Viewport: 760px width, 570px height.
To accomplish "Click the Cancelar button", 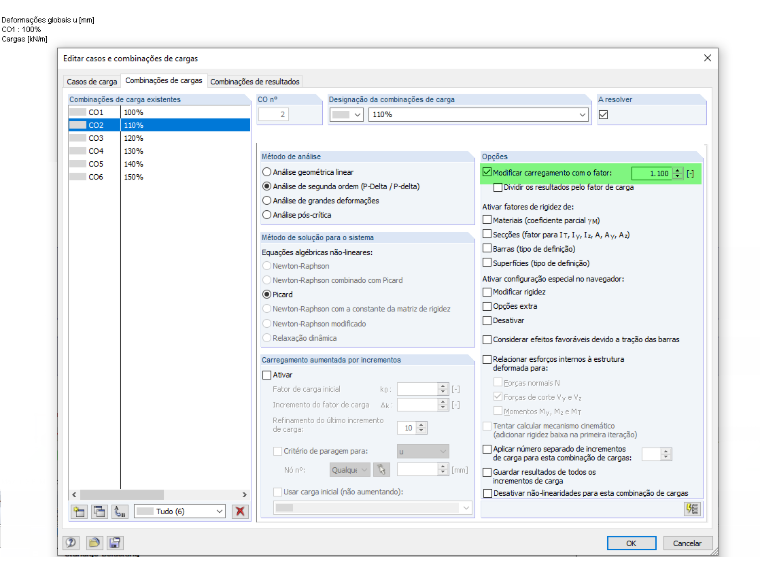I will point(687,543).
